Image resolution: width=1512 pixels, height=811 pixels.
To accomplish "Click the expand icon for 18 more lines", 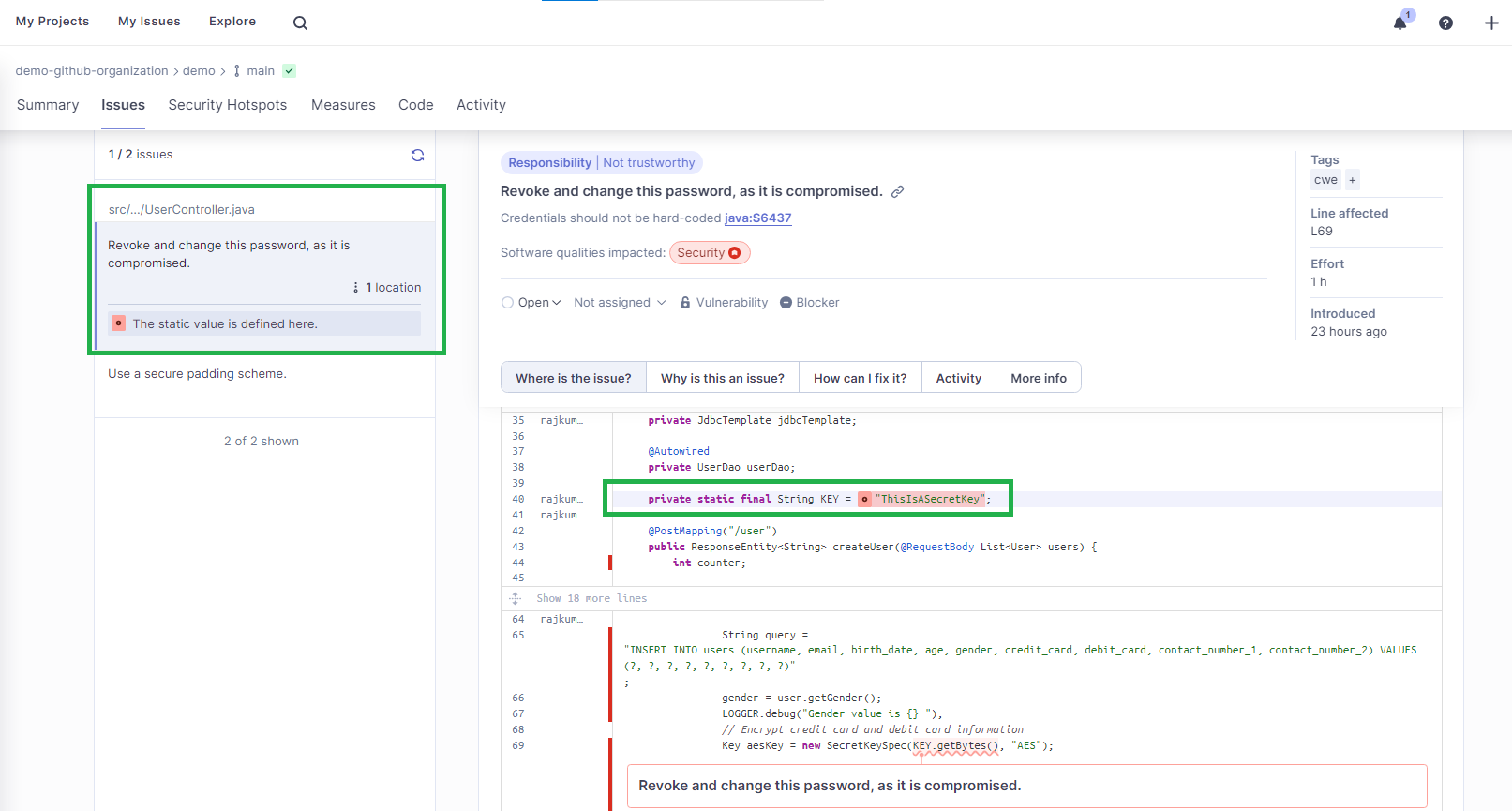I will point(515,598).
